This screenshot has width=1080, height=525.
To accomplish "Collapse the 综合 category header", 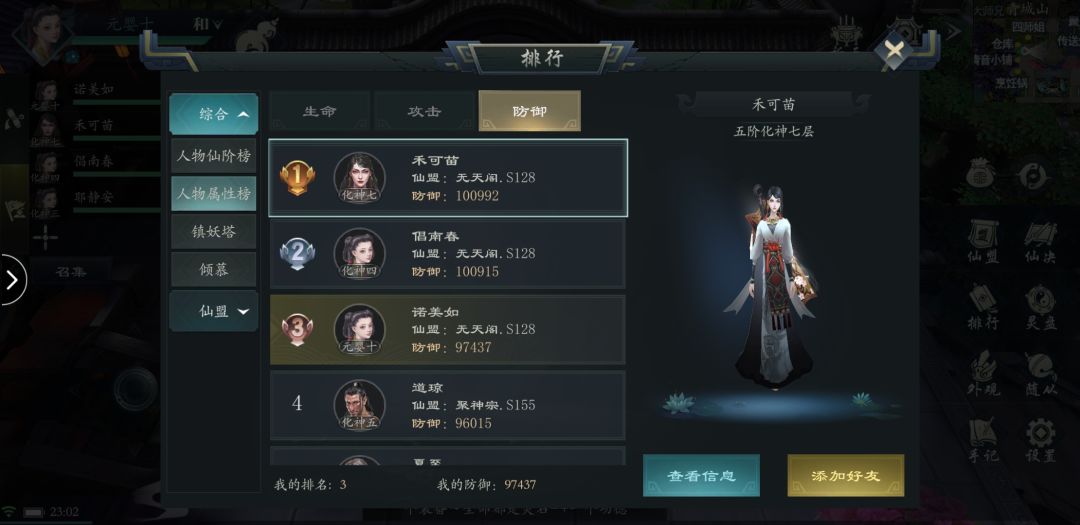I will tap(214, 114).
